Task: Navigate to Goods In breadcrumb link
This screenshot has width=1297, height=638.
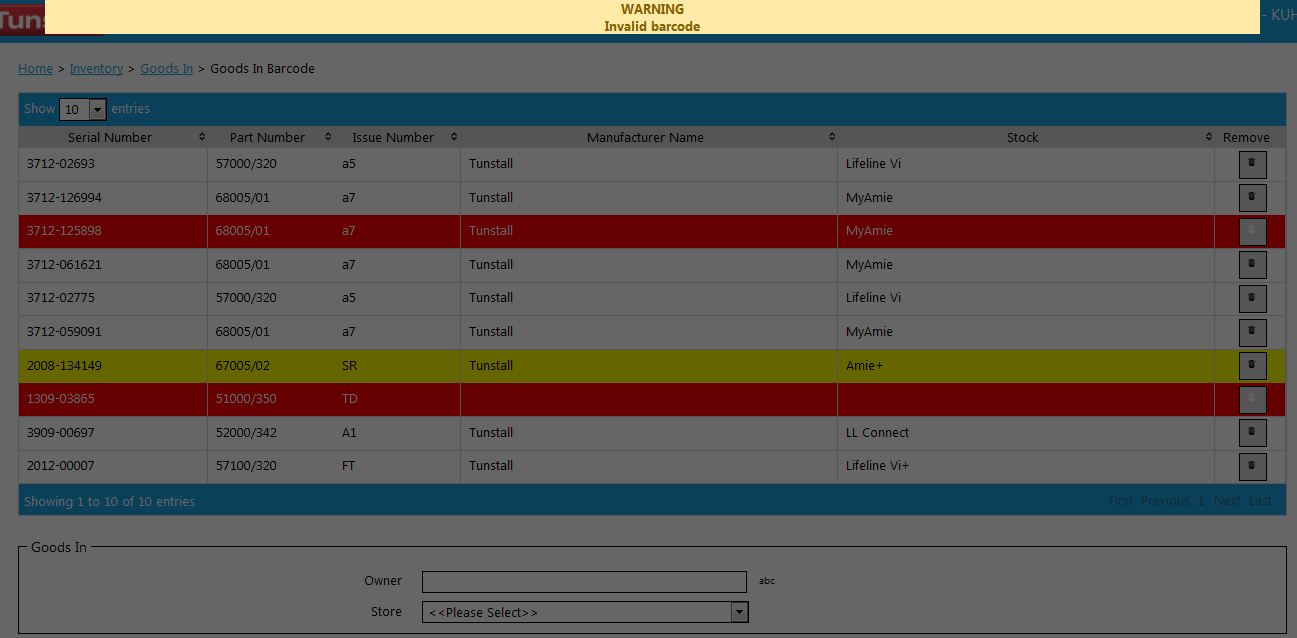Action: [166, 69]
